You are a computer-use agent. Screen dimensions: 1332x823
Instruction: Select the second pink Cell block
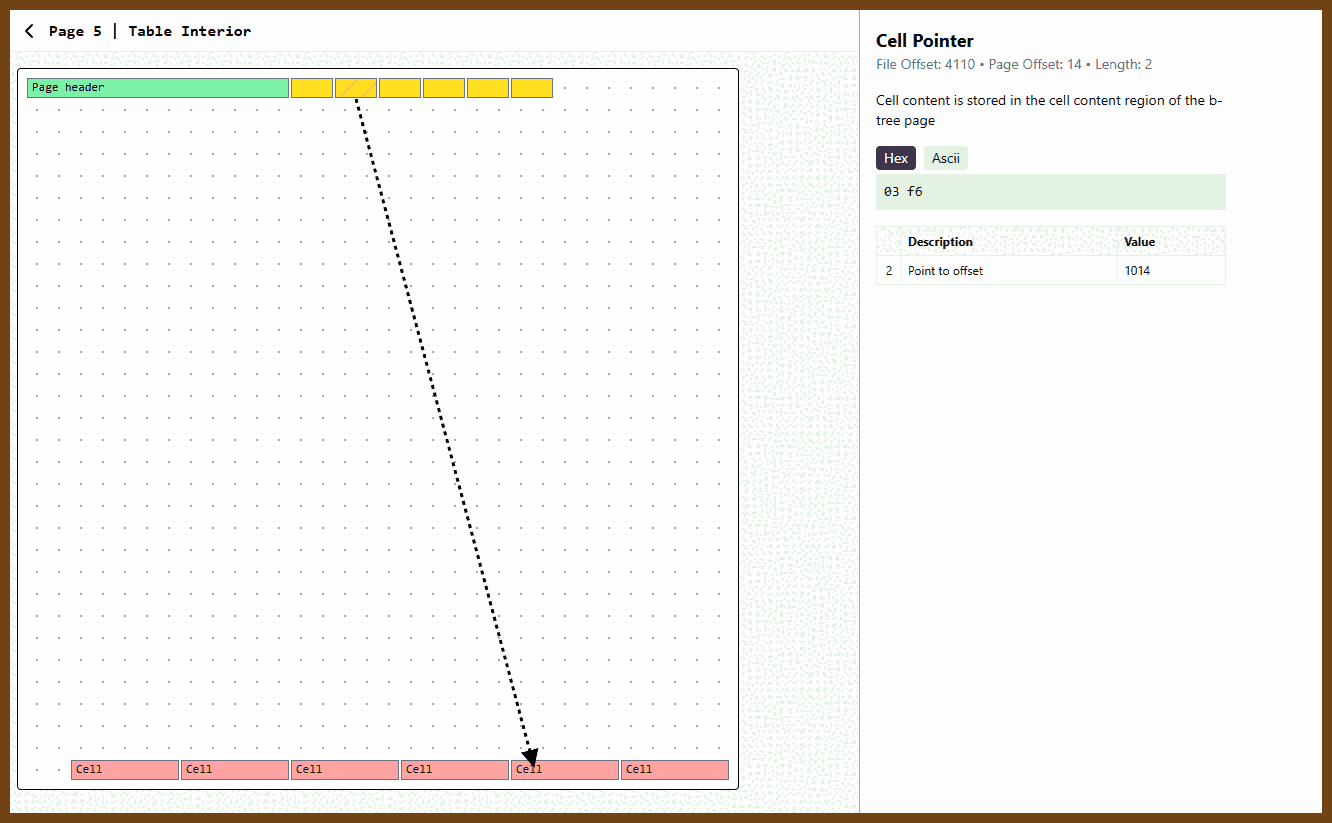pos(235,770)
